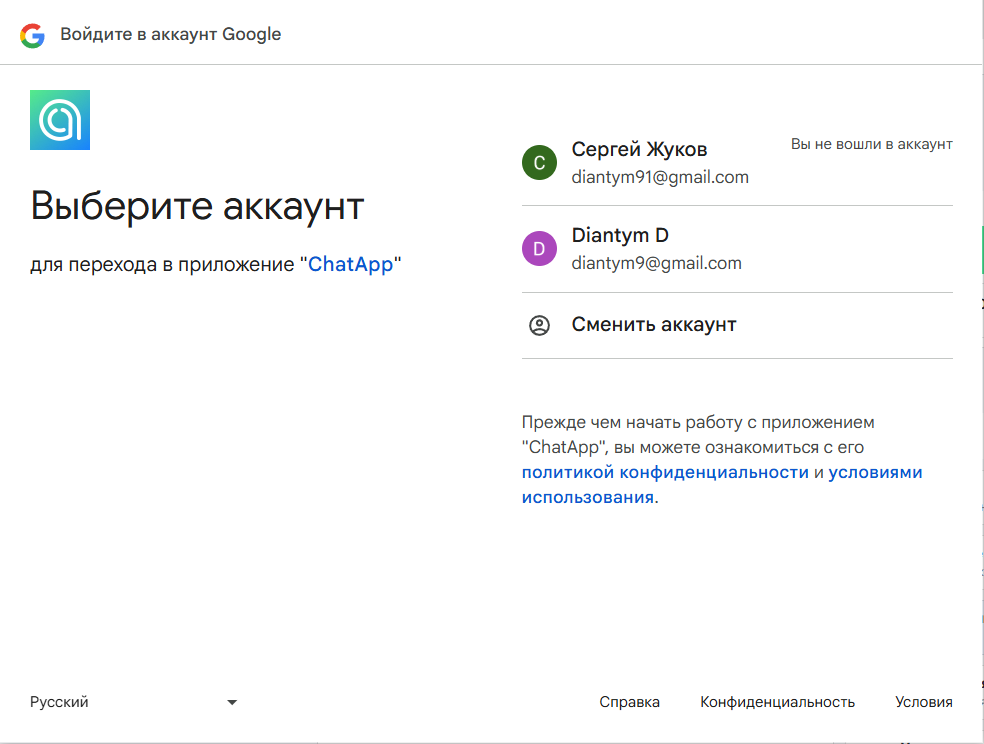The width and height of the screenshot is (984, 744).
Task: Open Конфиденциальность in the footer
Action: point(777,702)
